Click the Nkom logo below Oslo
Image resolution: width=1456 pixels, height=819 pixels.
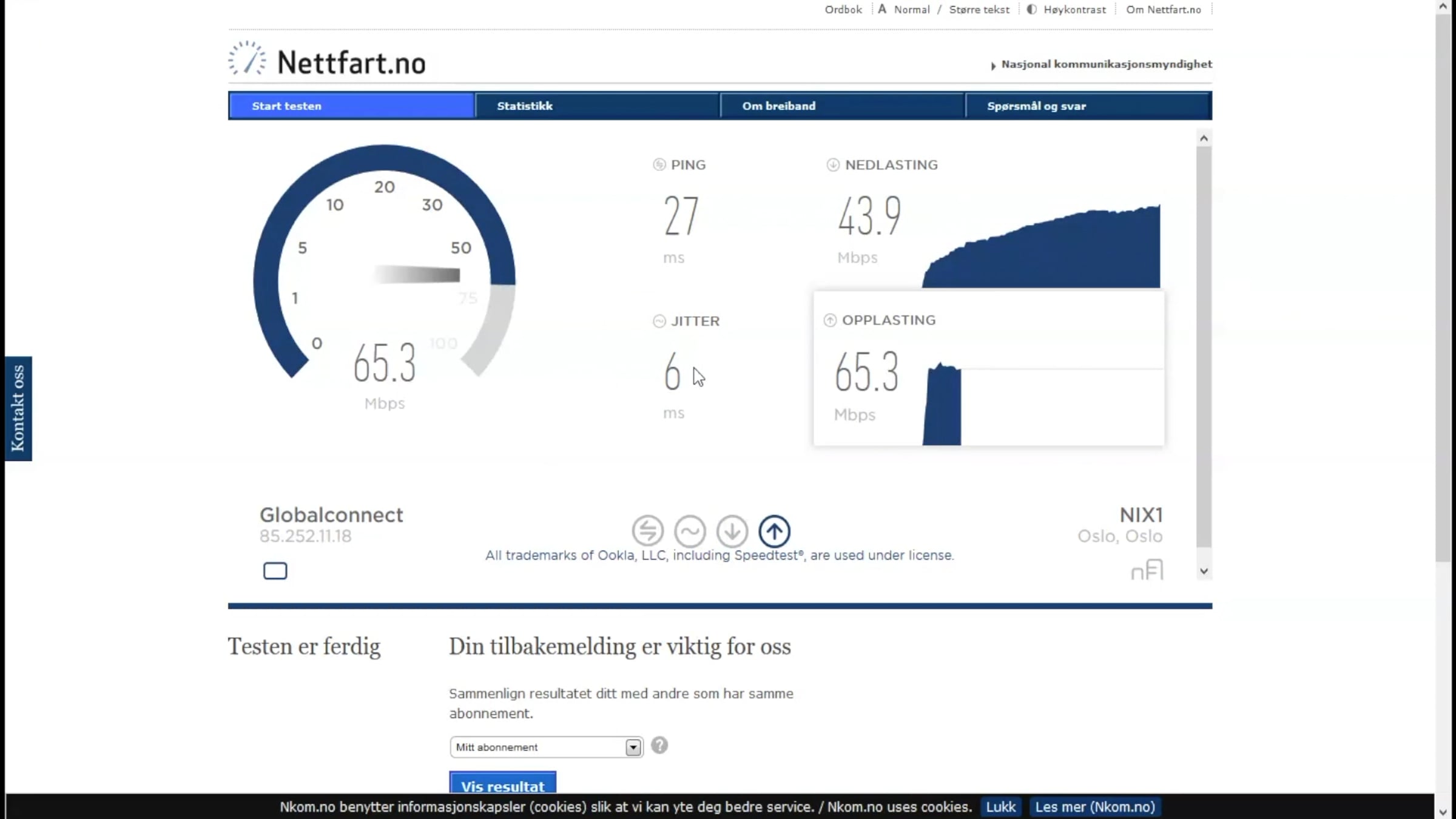tap(1147, 570)
